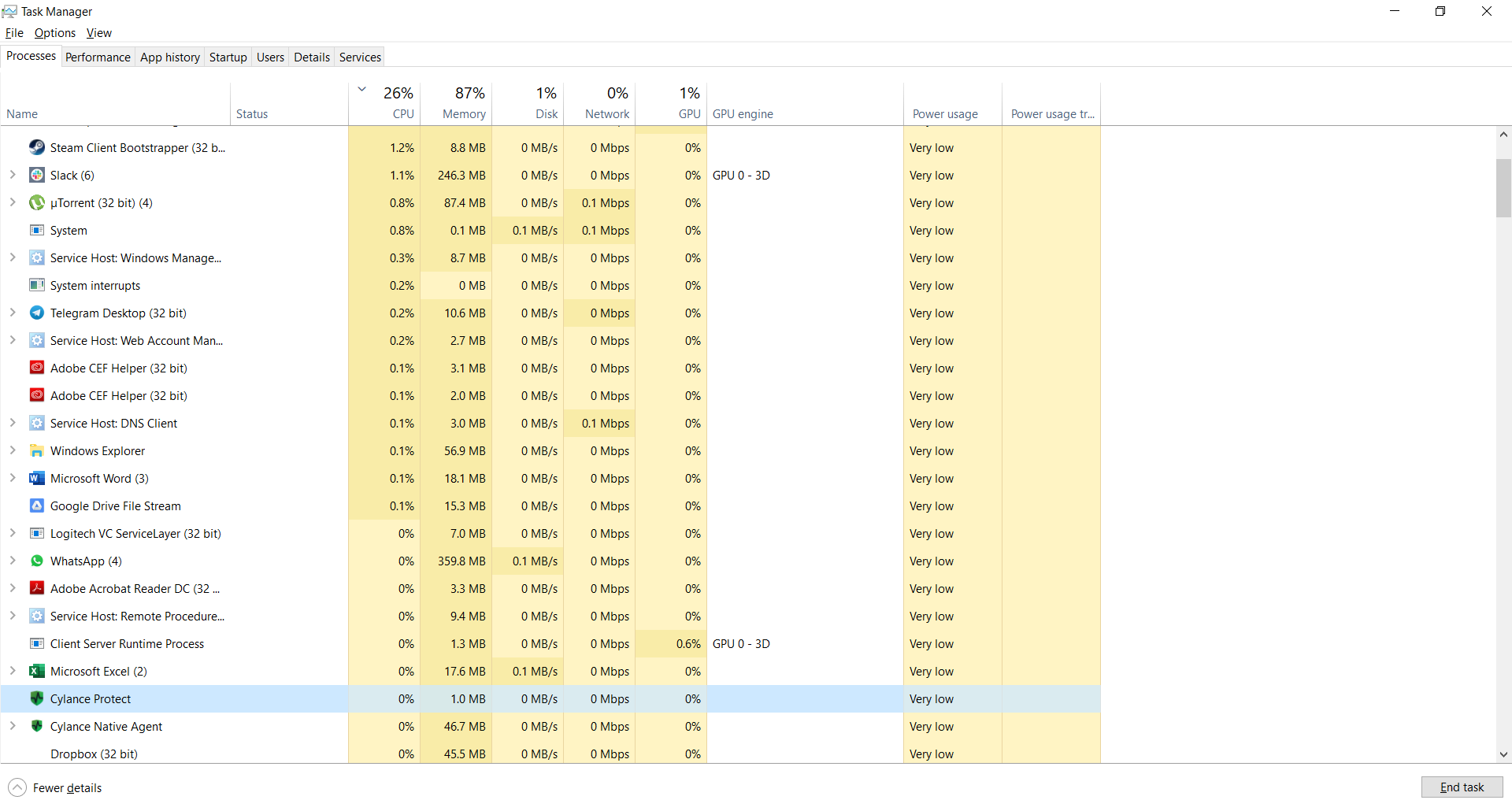Expand the Microsoft Word (3) group
This screenshot has width=1512, height=811.
pos(13,478)
